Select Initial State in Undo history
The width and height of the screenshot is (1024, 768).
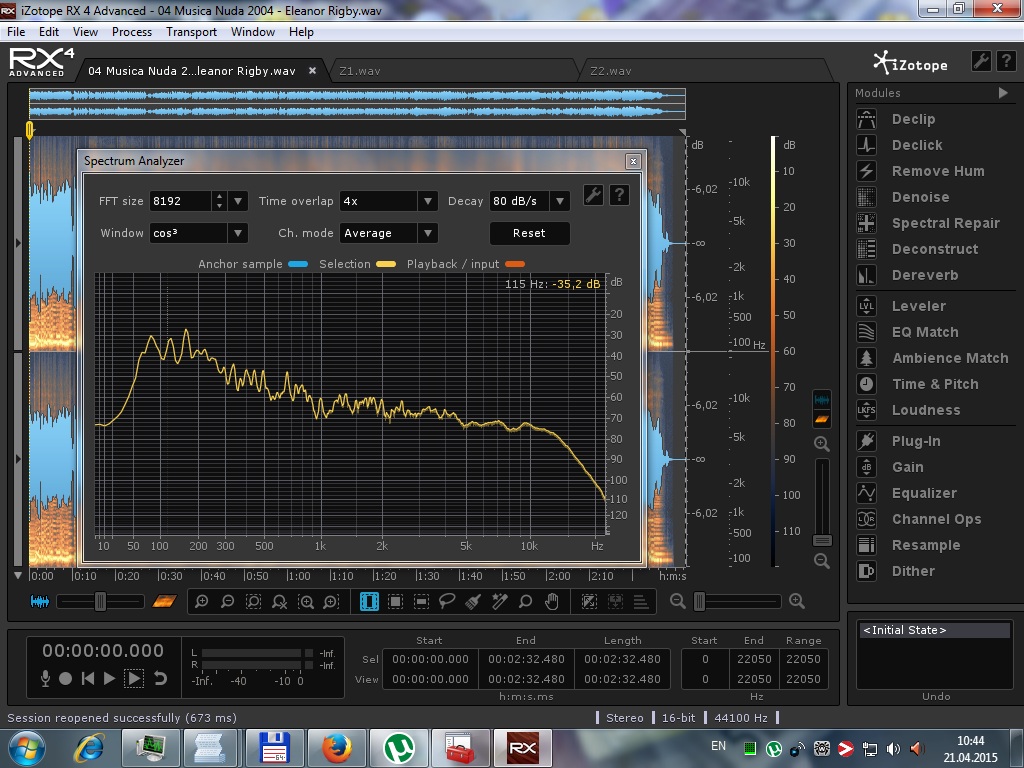(933, 630)
